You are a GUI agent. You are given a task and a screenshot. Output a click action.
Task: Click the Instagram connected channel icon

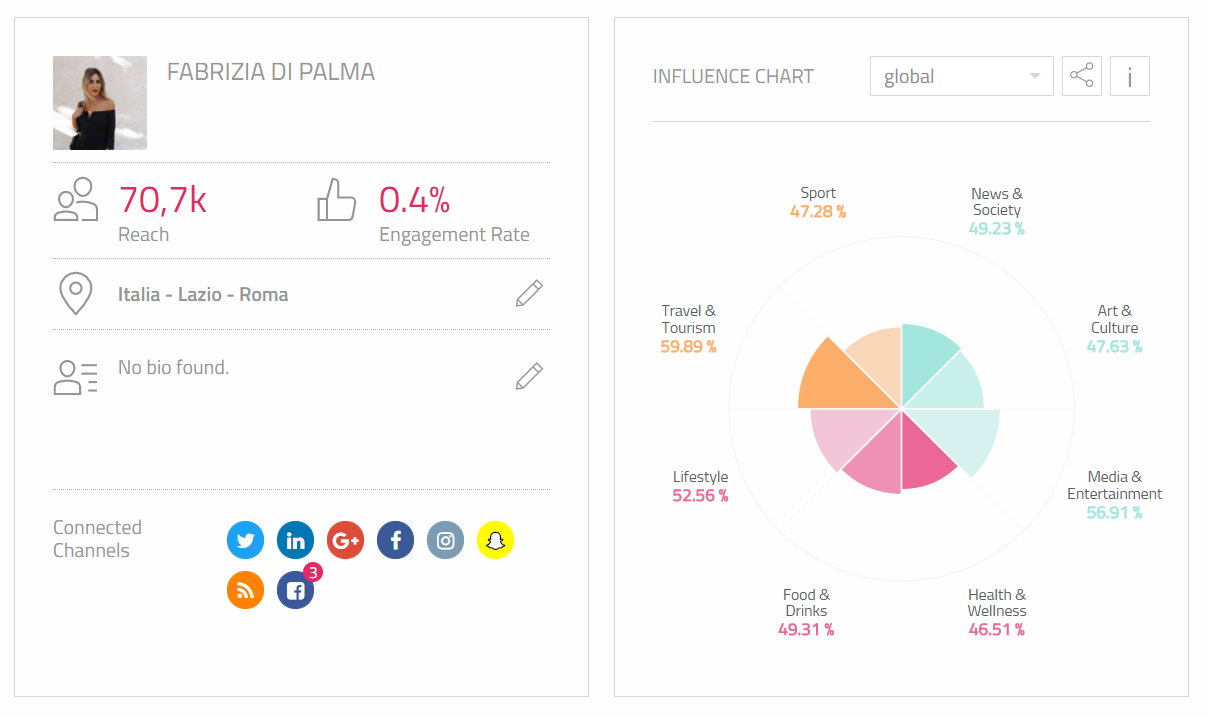[x=445, y=541]
